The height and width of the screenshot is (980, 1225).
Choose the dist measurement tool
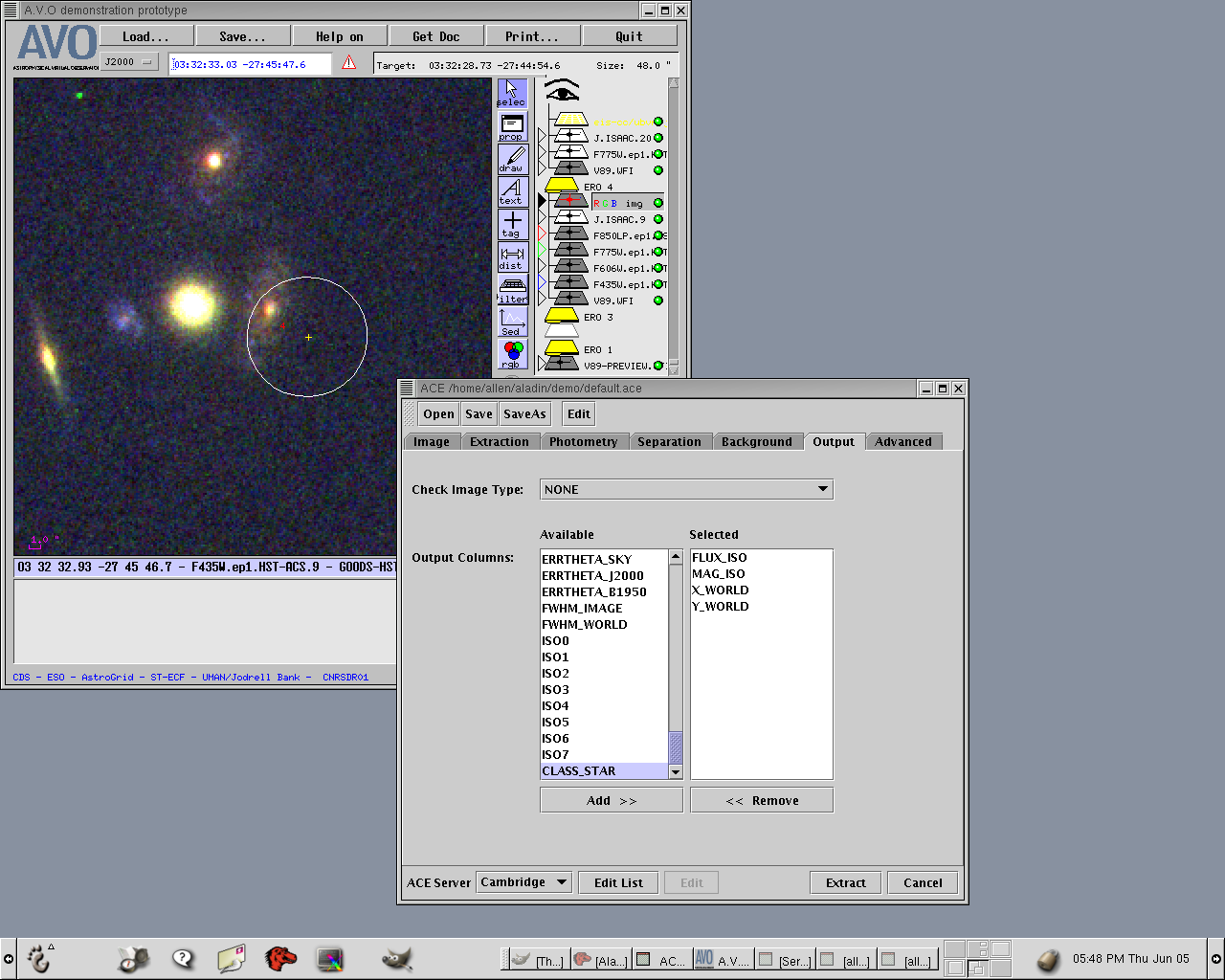512,256
